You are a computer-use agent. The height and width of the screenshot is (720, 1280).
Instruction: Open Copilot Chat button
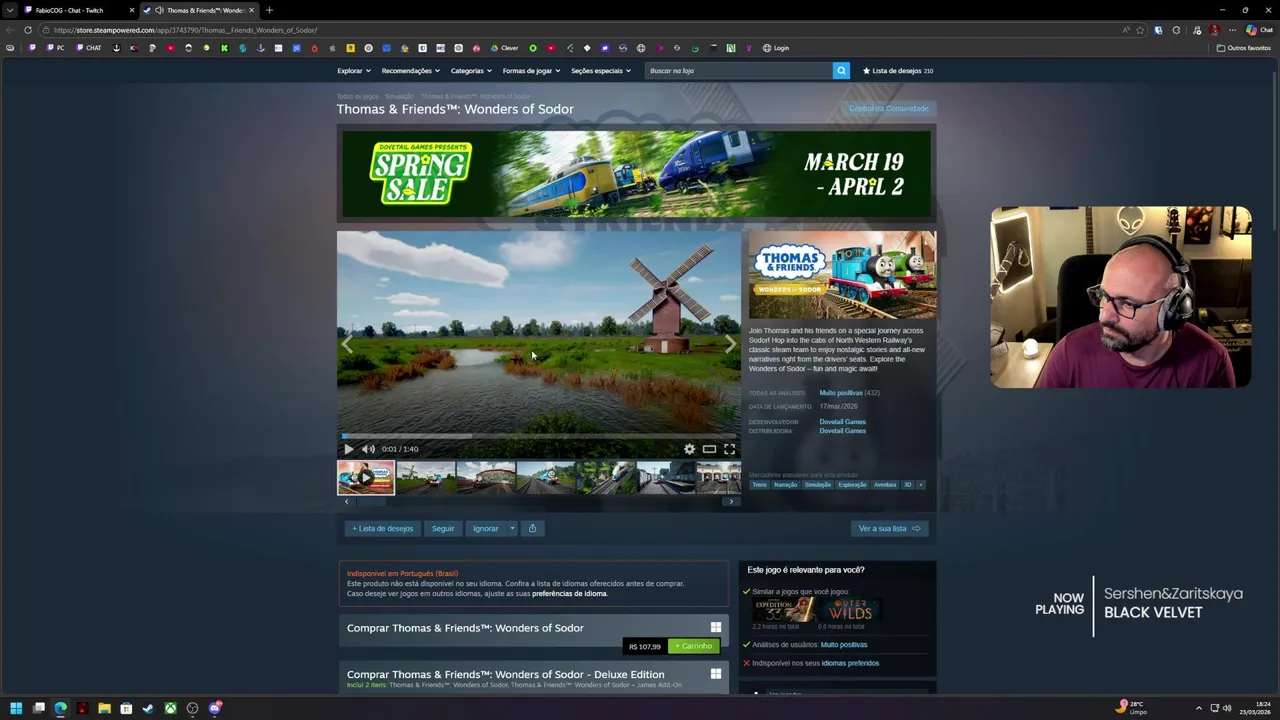1259,30
